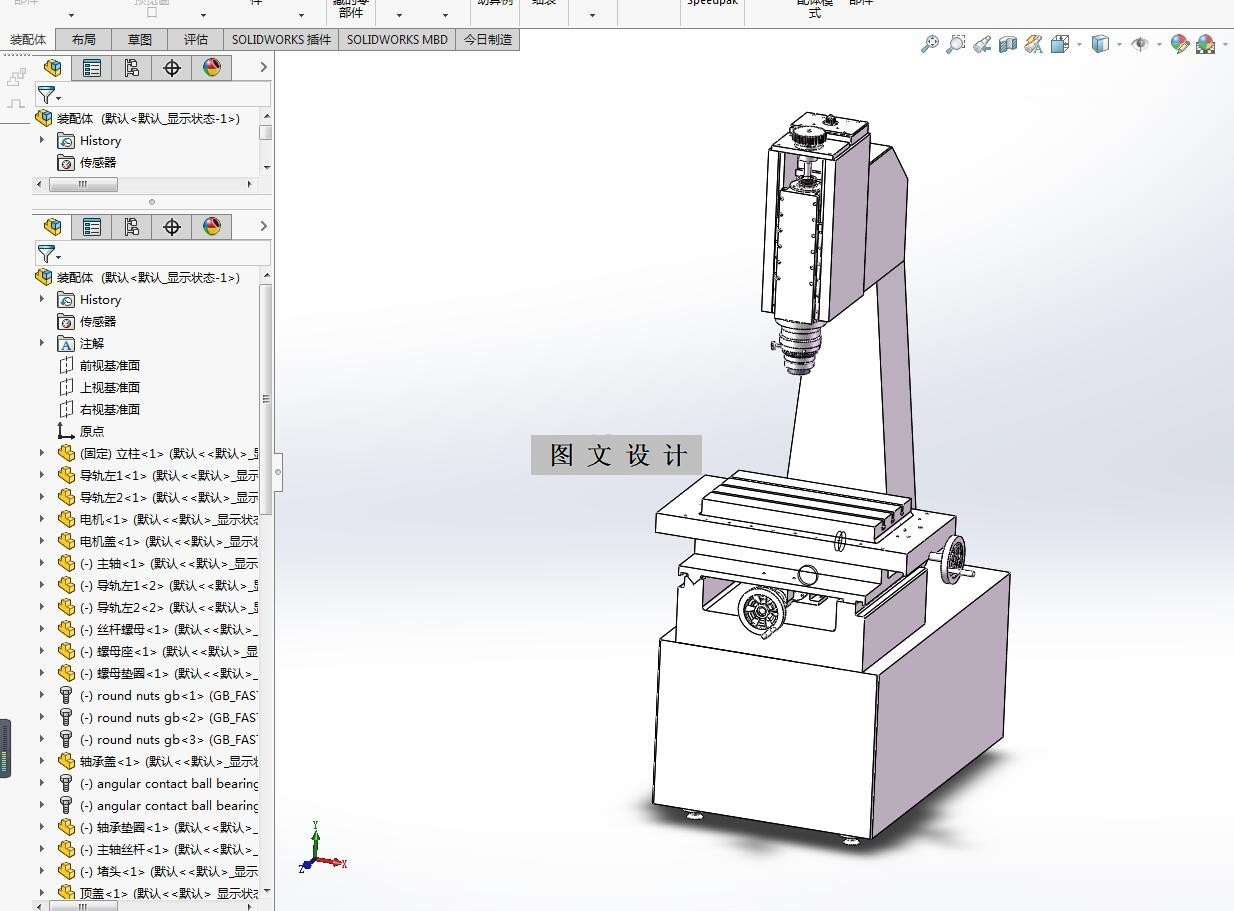
Task: Toggle the Hide/Show Items eye icon
Action: click(1140, 44)
